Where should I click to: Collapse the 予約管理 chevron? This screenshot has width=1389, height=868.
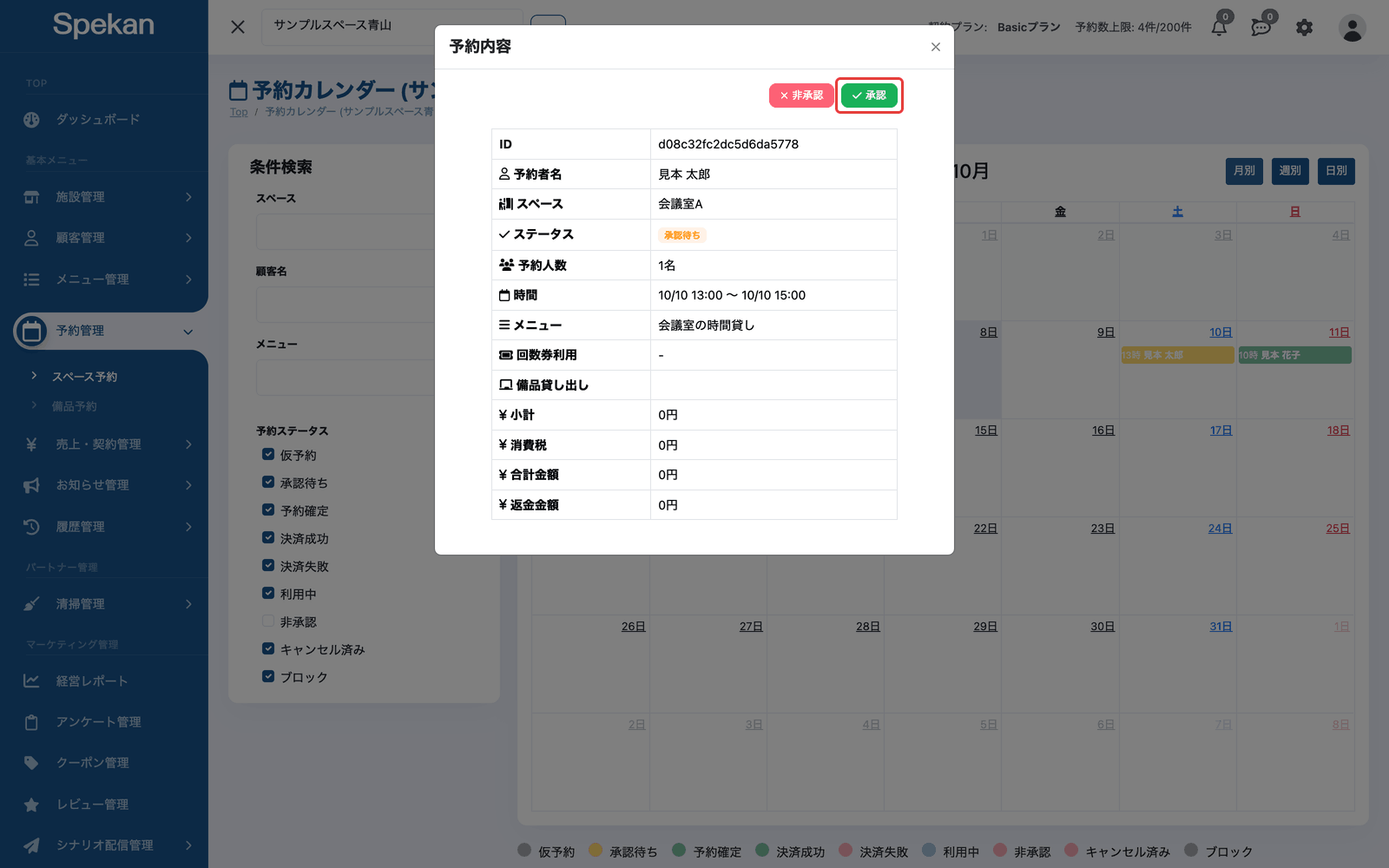tap(188, 332)
